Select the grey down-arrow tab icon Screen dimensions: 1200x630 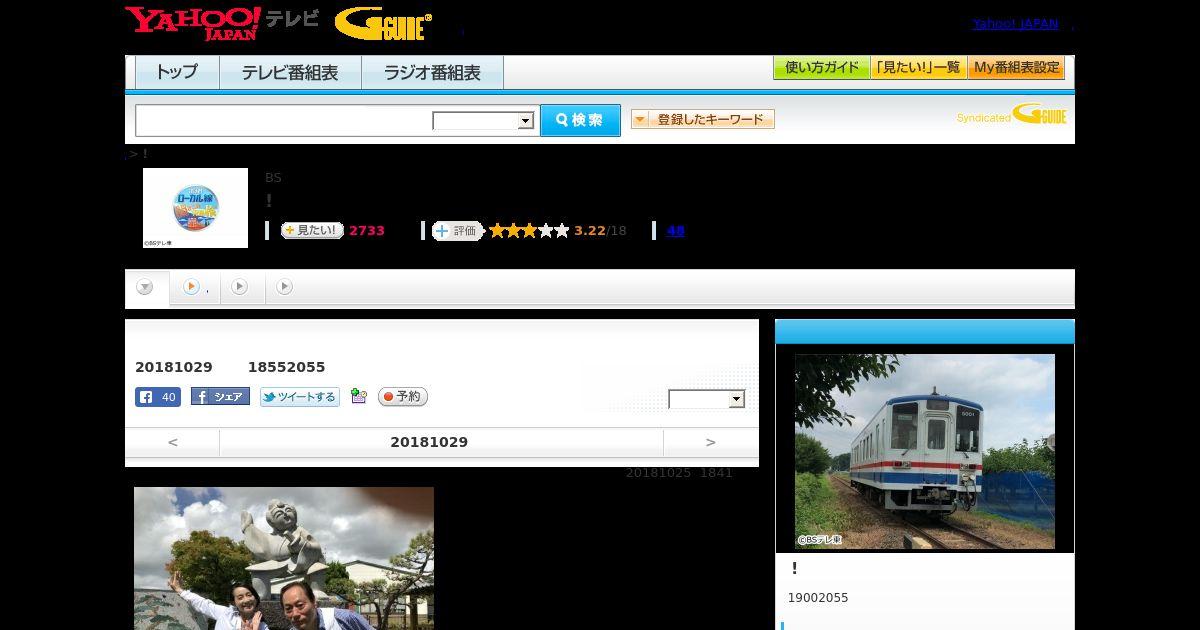pyautogui.click(x=145, y=288)
